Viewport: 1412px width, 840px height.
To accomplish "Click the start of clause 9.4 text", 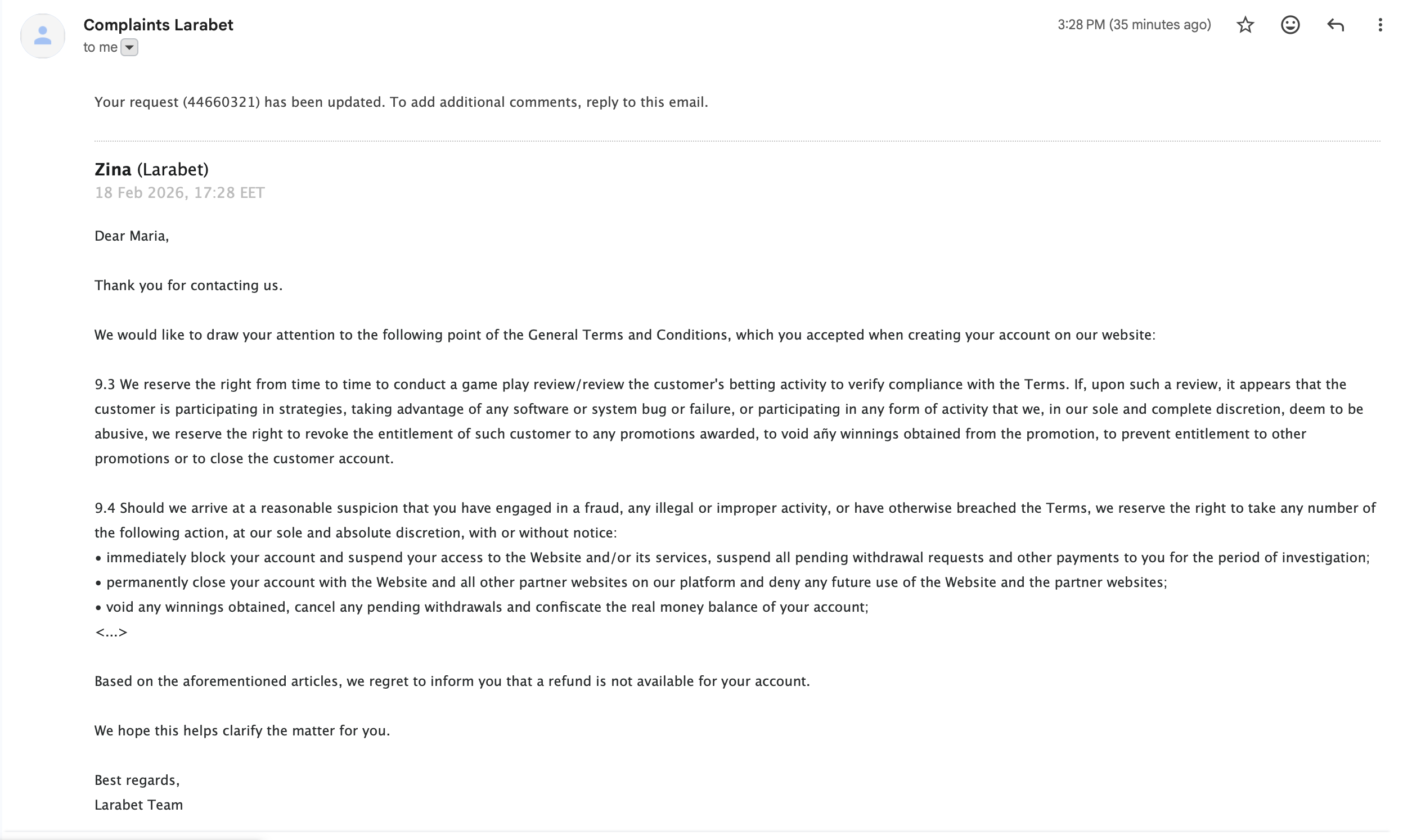I will pos(105,508).
